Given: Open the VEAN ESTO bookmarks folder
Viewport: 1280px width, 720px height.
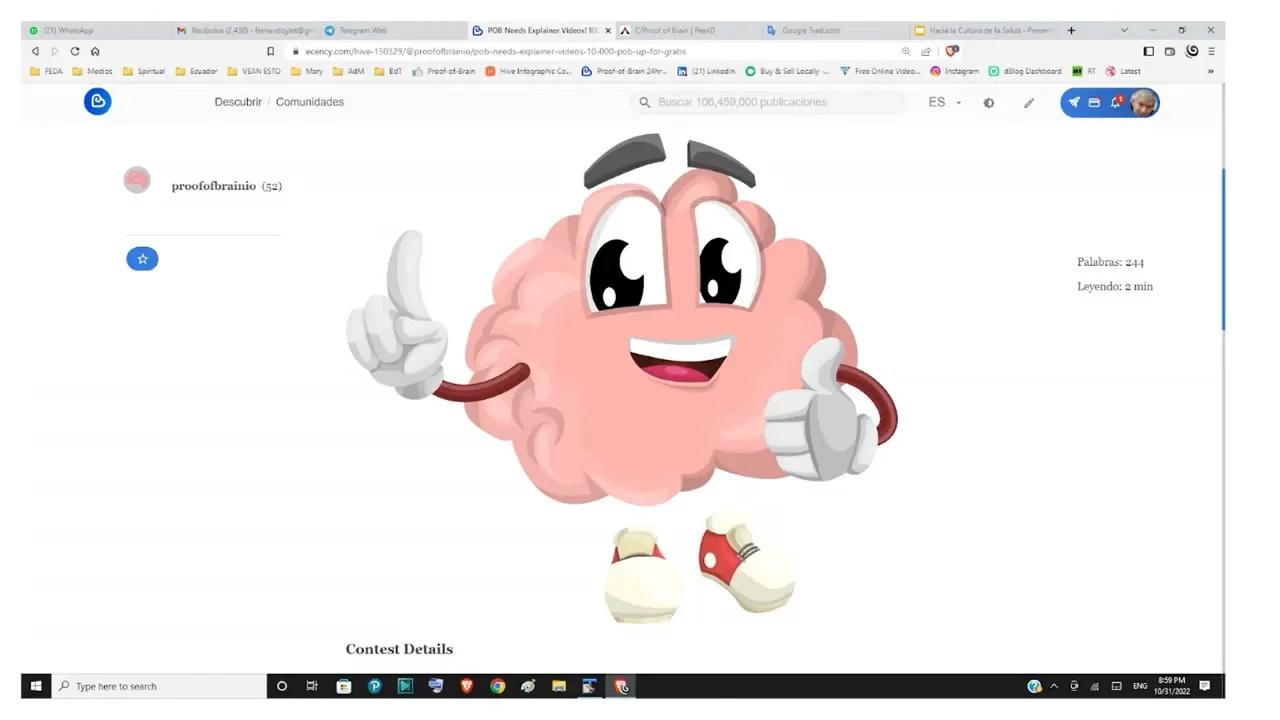Looking at the screenshot, I should (x=254, y=71).
